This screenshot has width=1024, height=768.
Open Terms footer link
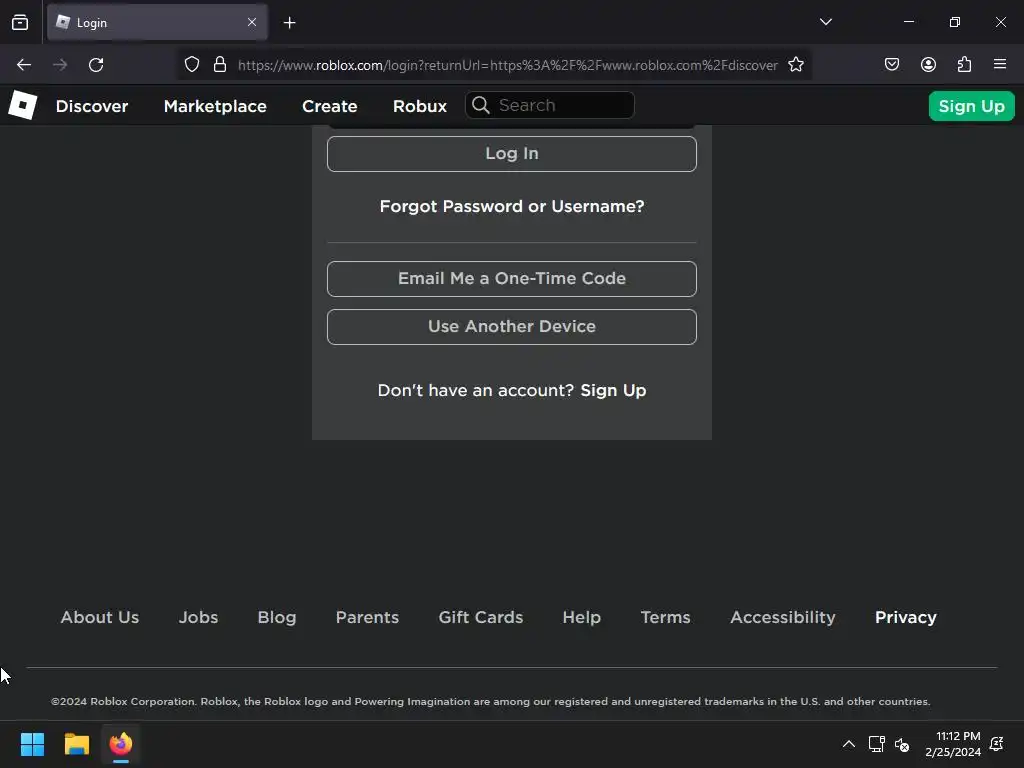(x=665, y=617)
